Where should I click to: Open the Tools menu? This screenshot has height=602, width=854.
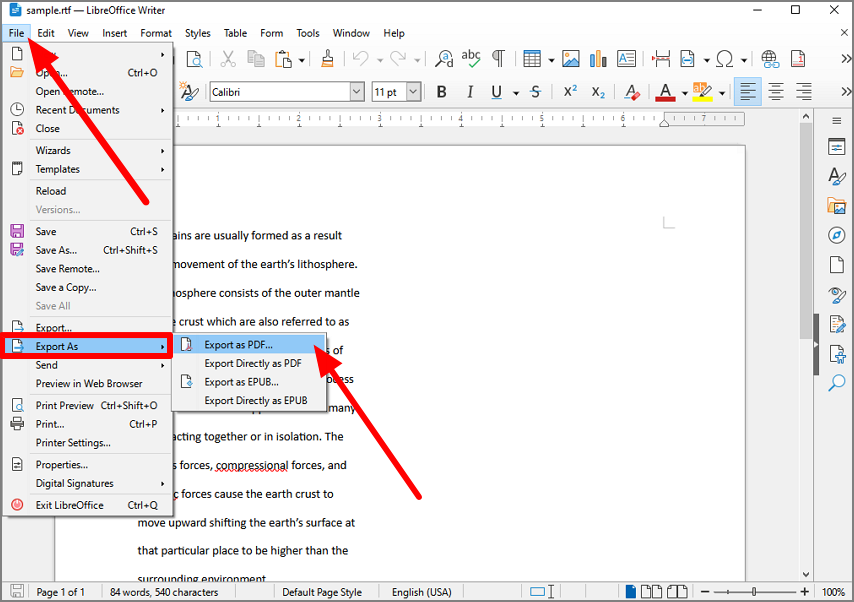[x=308, y=33]
